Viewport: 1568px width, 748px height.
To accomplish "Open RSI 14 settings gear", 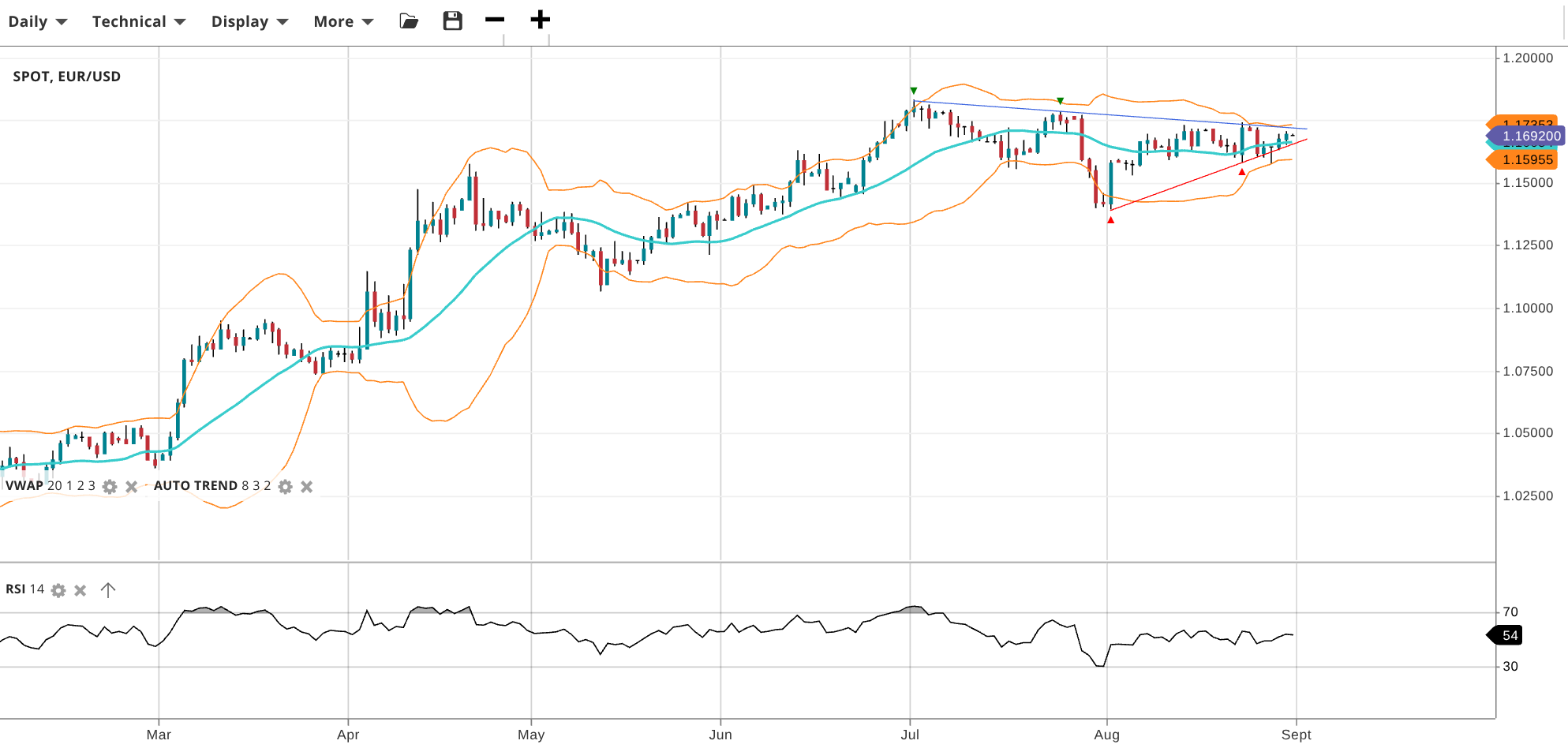I will click(x=58, y=590).
